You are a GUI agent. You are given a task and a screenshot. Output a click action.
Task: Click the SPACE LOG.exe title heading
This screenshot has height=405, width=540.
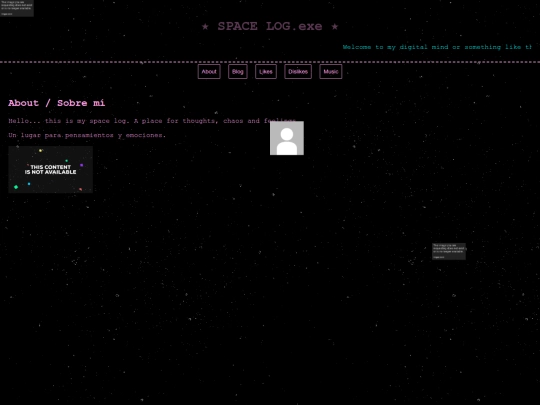[270, 26]
